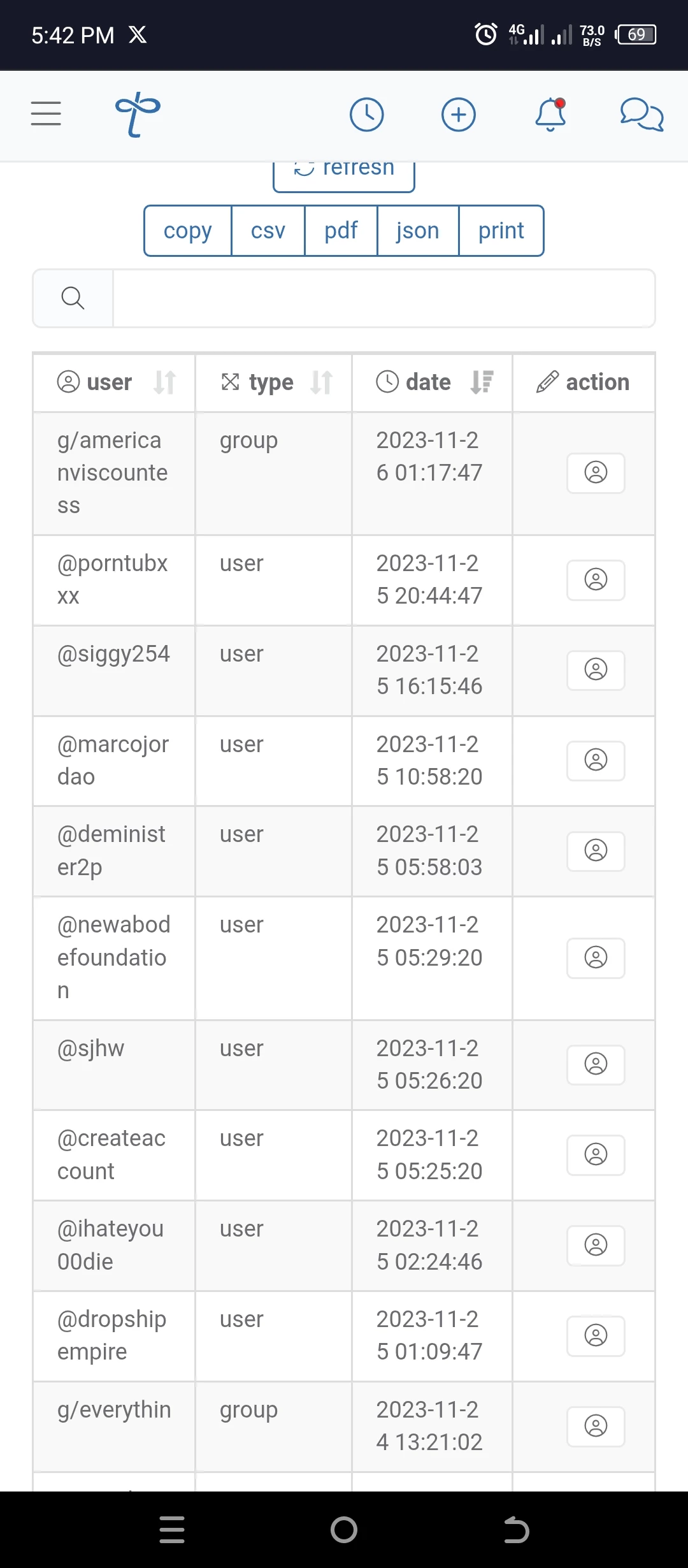This screenshot has height=1568, width=688.
Task: Tap the Android home navigation button
Action: (x=344, y=1530)
